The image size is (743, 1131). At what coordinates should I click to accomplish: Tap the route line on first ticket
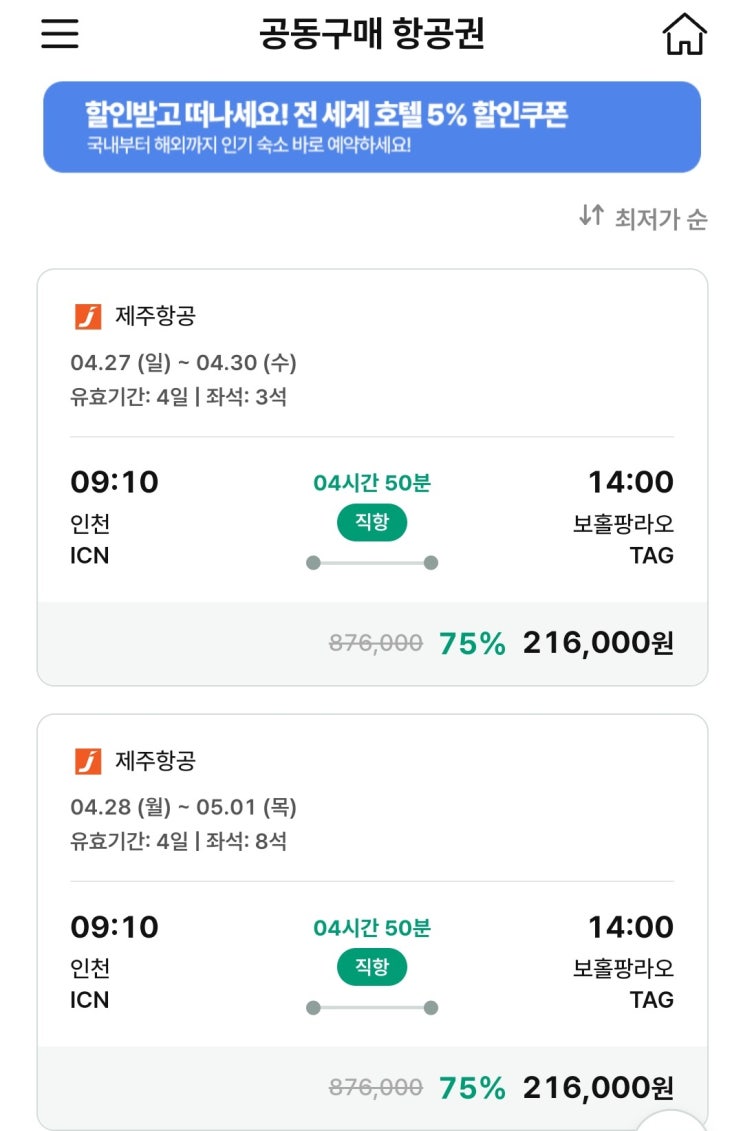[372, 563]
